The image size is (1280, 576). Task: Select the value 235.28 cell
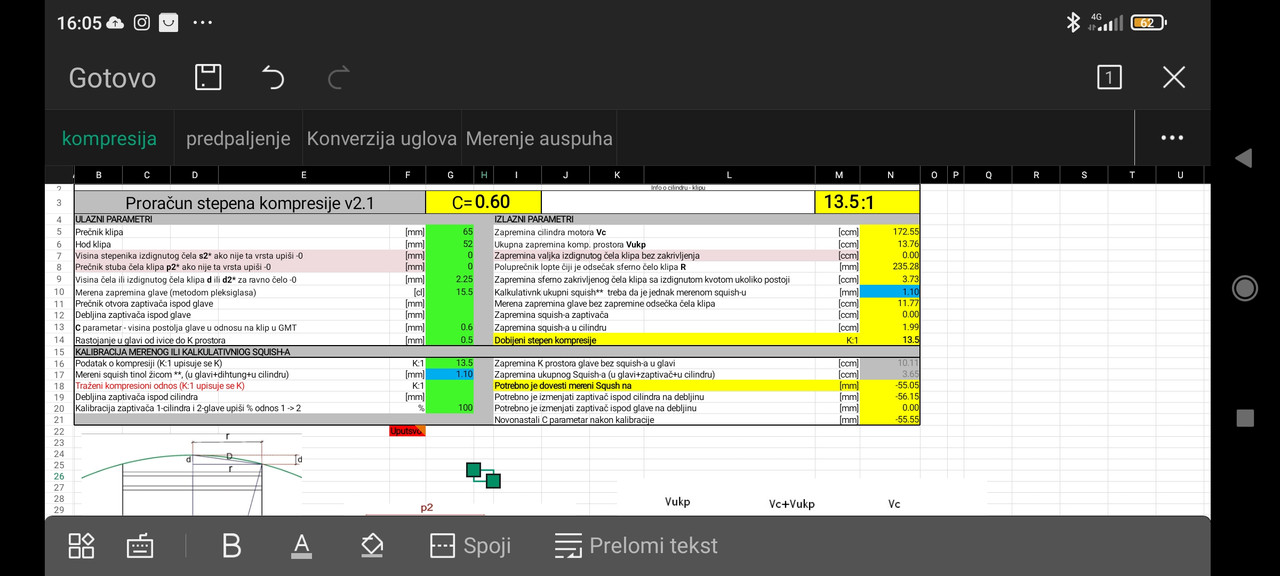pyautogui.click(x=892, y=267)
